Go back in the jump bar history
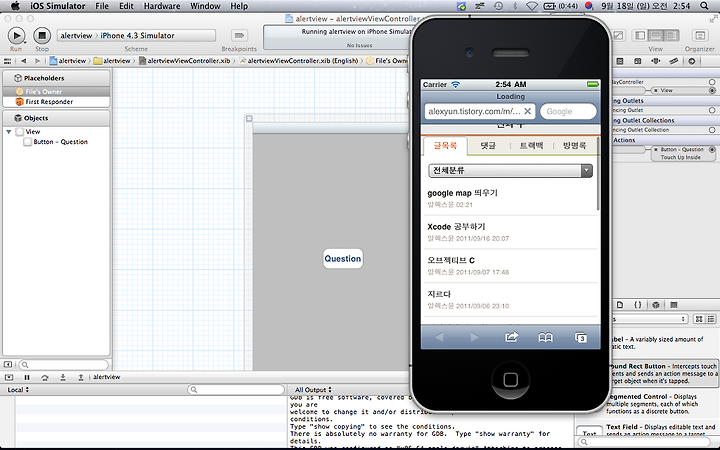Screen dimensions: 720x450 pyautogui.click(x=23, y=61)
